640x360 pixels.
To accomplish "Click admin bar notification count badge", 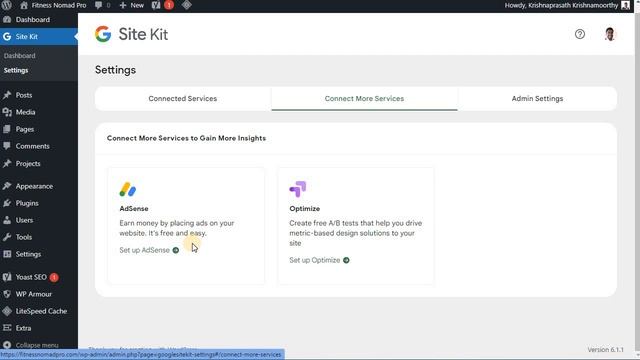I will pyautogui.click(x=169, y=5).
